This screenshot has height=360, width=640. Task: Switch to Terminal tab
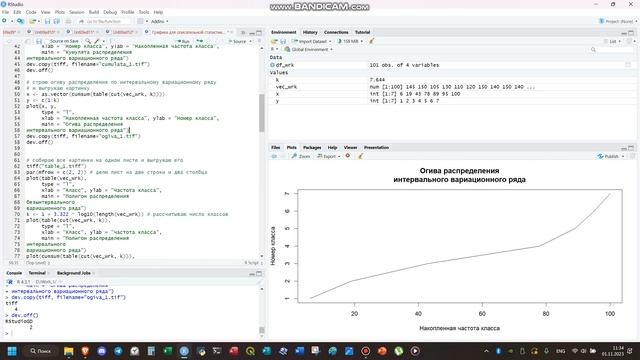pyautogui.click(x=37, y=273)
